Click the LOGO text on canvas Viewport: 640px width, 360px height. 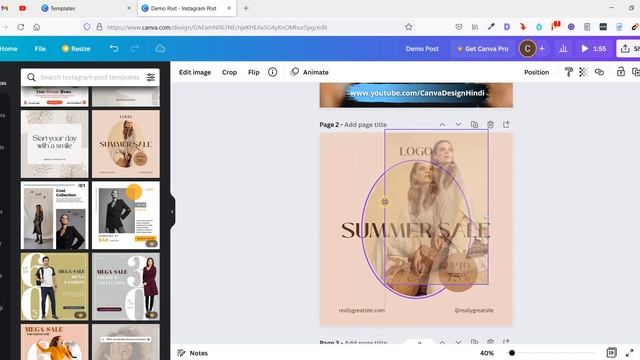coord(416,151)
